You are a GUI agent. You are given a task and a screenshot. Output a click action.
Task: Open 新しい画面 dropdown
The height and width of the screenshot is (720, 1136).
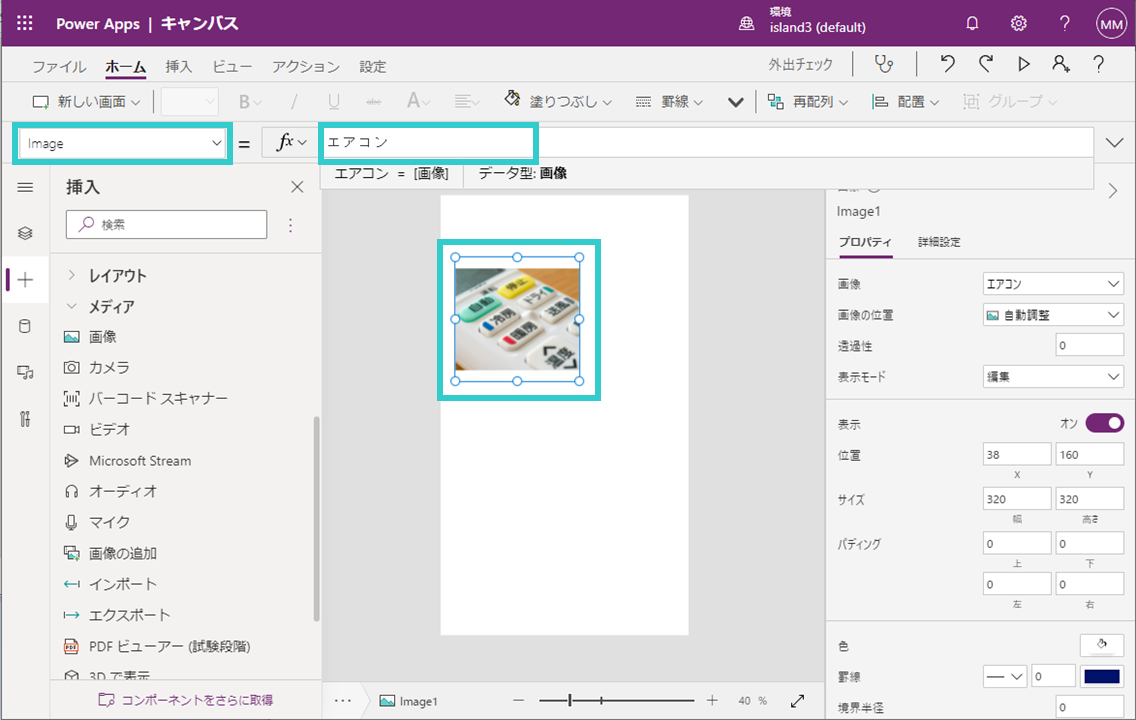point(86,101)
